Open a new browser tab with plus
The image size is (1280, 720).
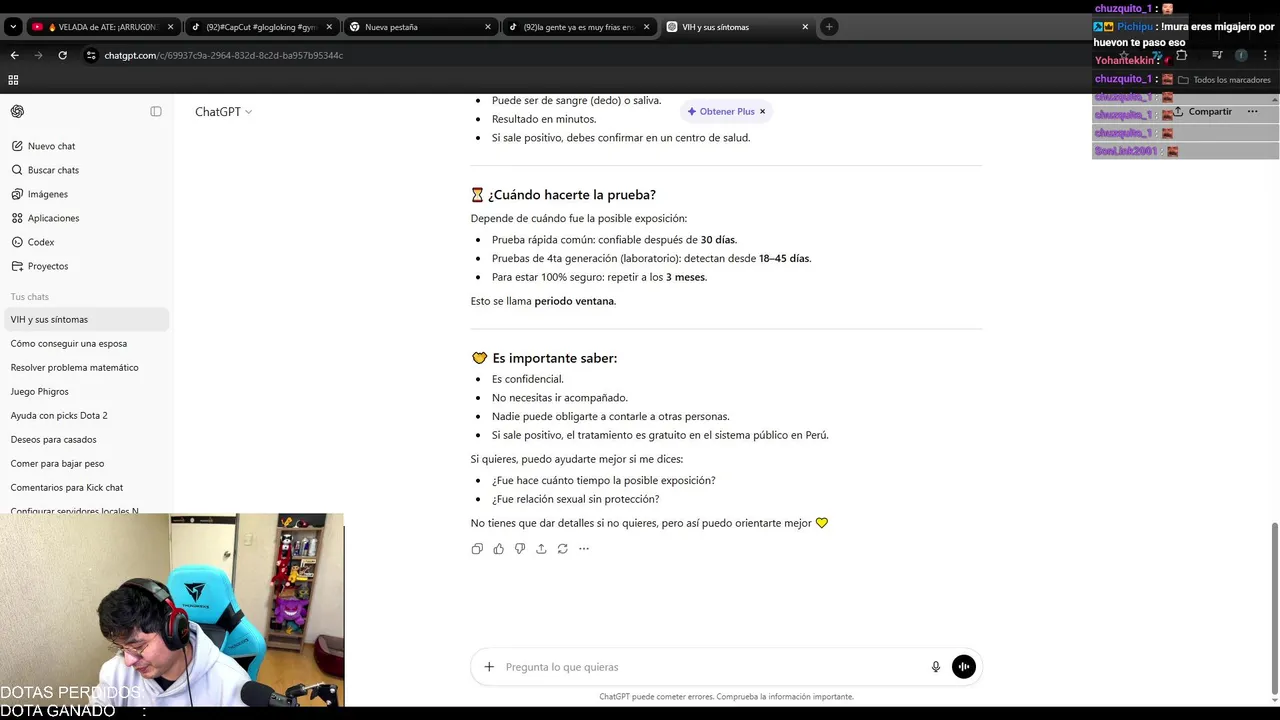829,27
